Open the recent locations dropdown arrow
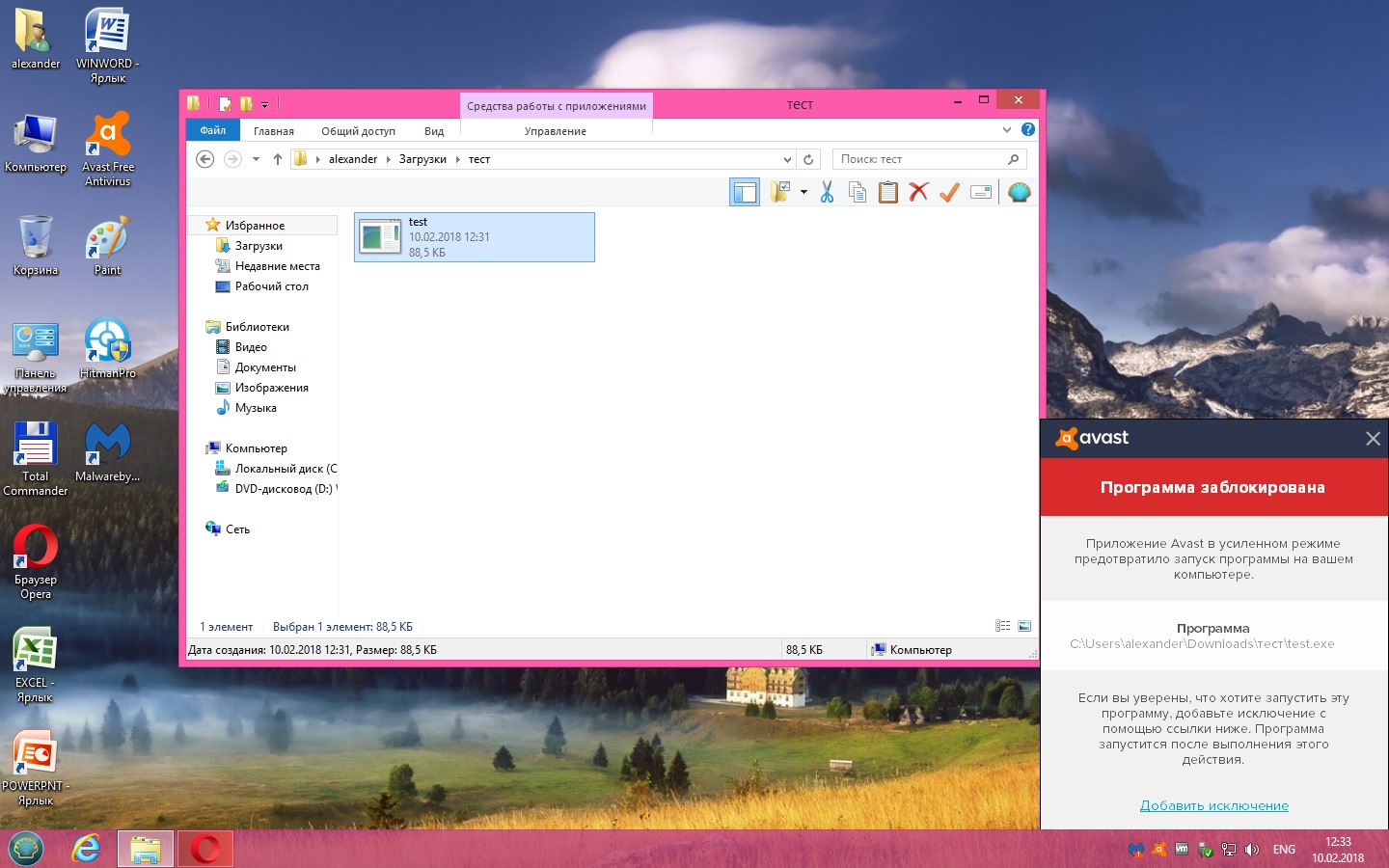 256,159
